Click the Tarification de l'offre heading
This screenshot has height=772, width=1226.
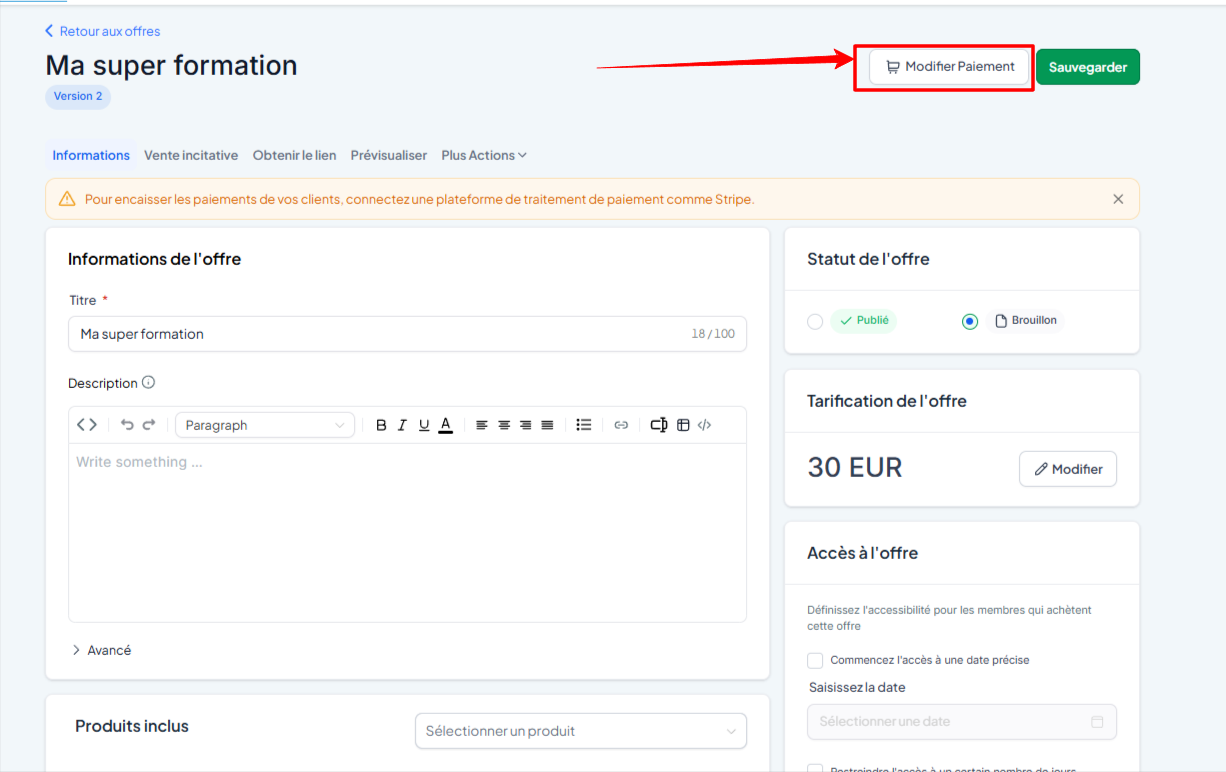887,401
